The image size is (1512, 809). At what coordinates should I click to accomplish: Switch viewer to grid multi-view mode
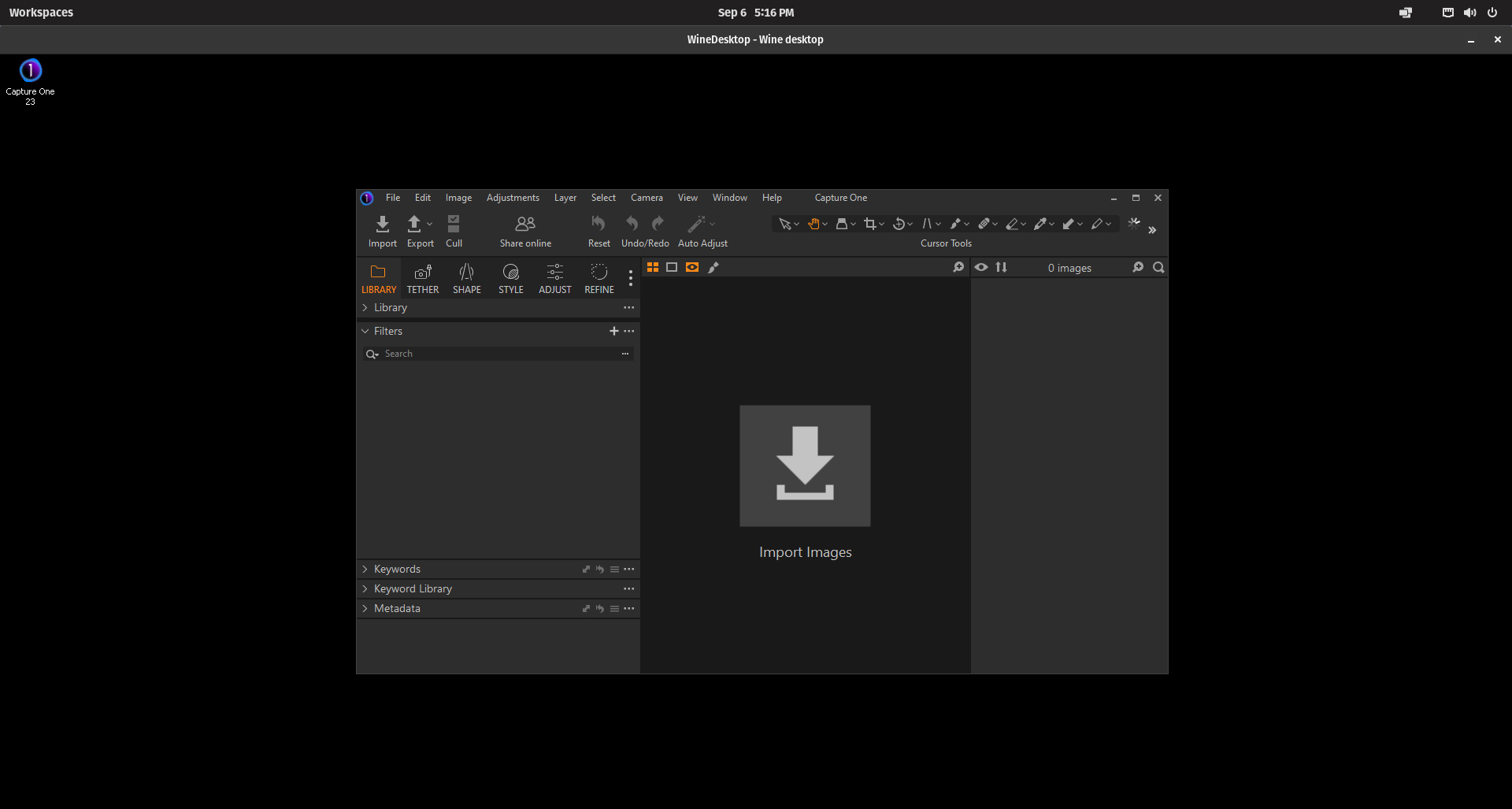(653, 268)
